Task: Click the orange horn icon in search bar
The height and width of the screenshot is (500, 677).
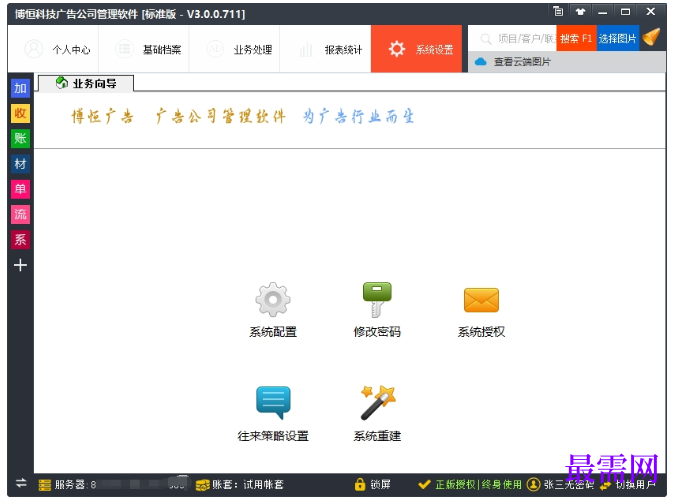Action: click(x=651, y=37)
